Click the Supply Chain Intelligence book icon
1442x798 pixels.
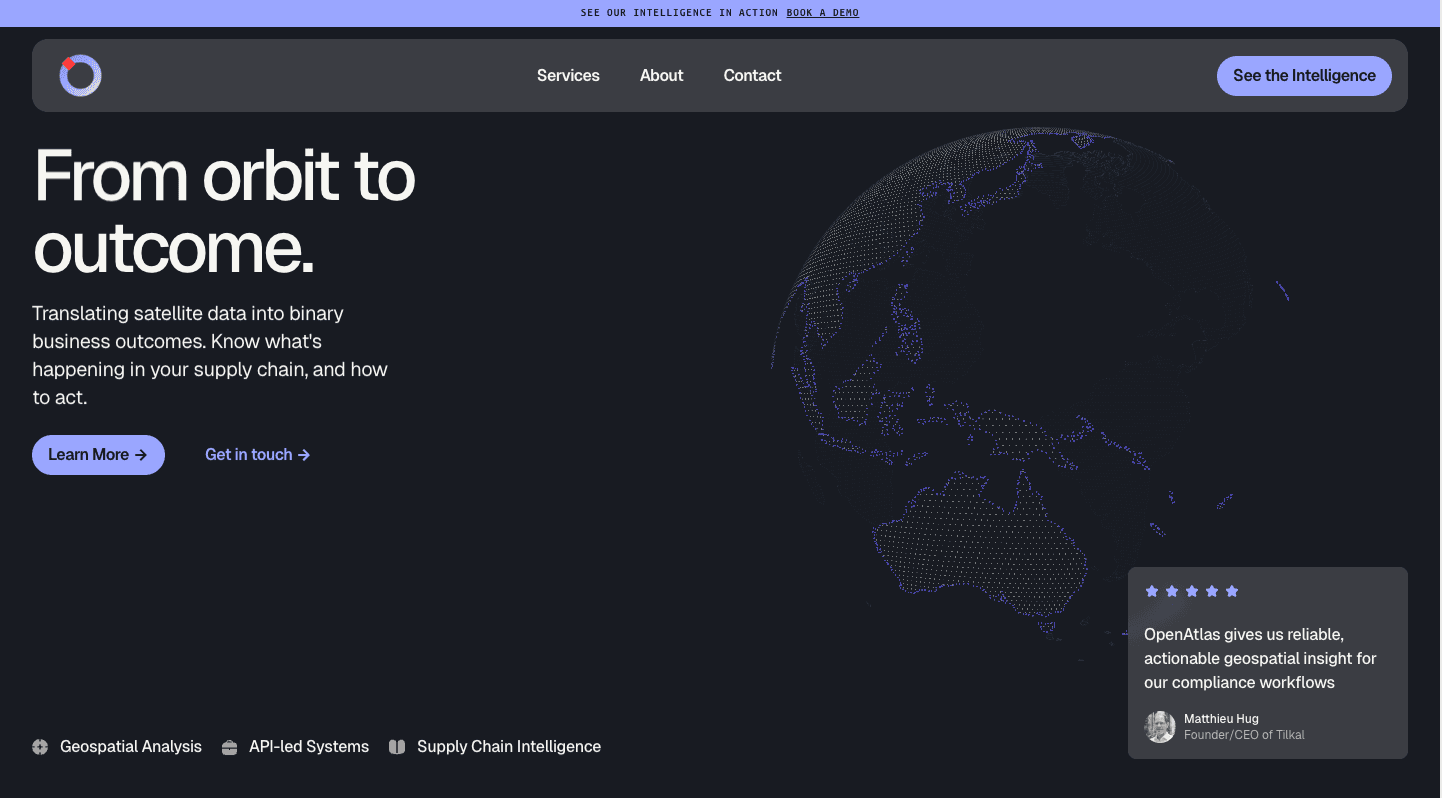[397, 747]
